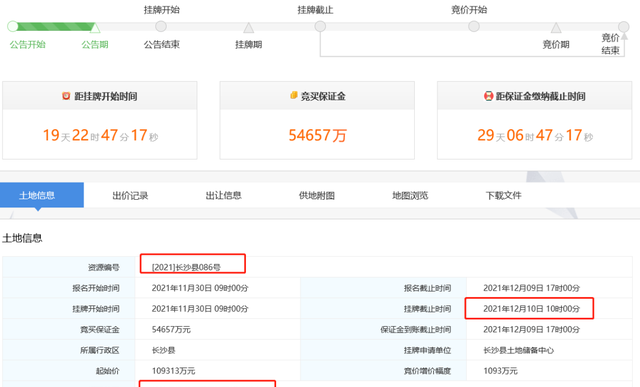Click the 54657万 deposit amount
This screenshot has width=640, height=387.
[318, 135]
